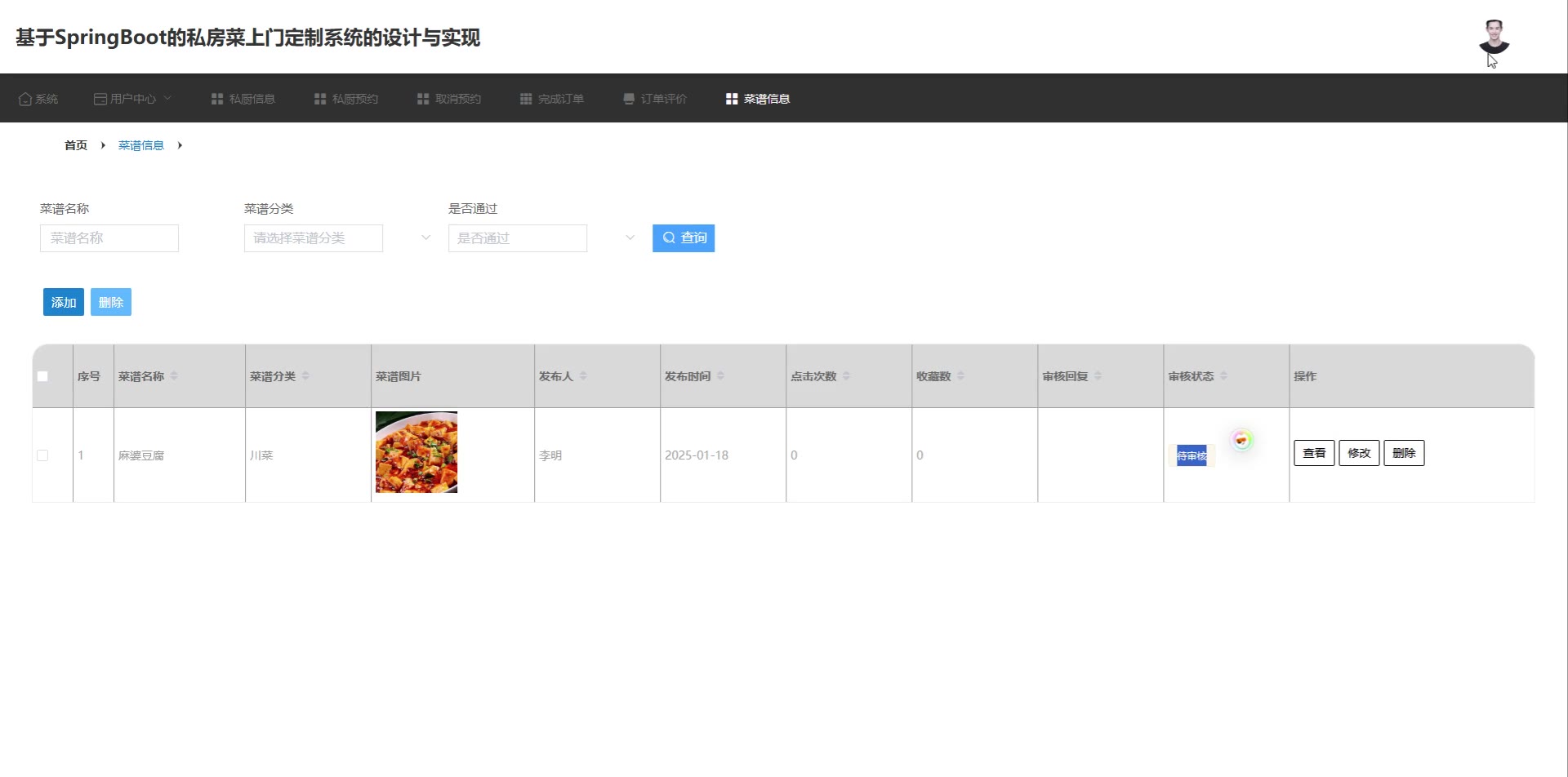Open the 系统 menu item

(38, 99)
